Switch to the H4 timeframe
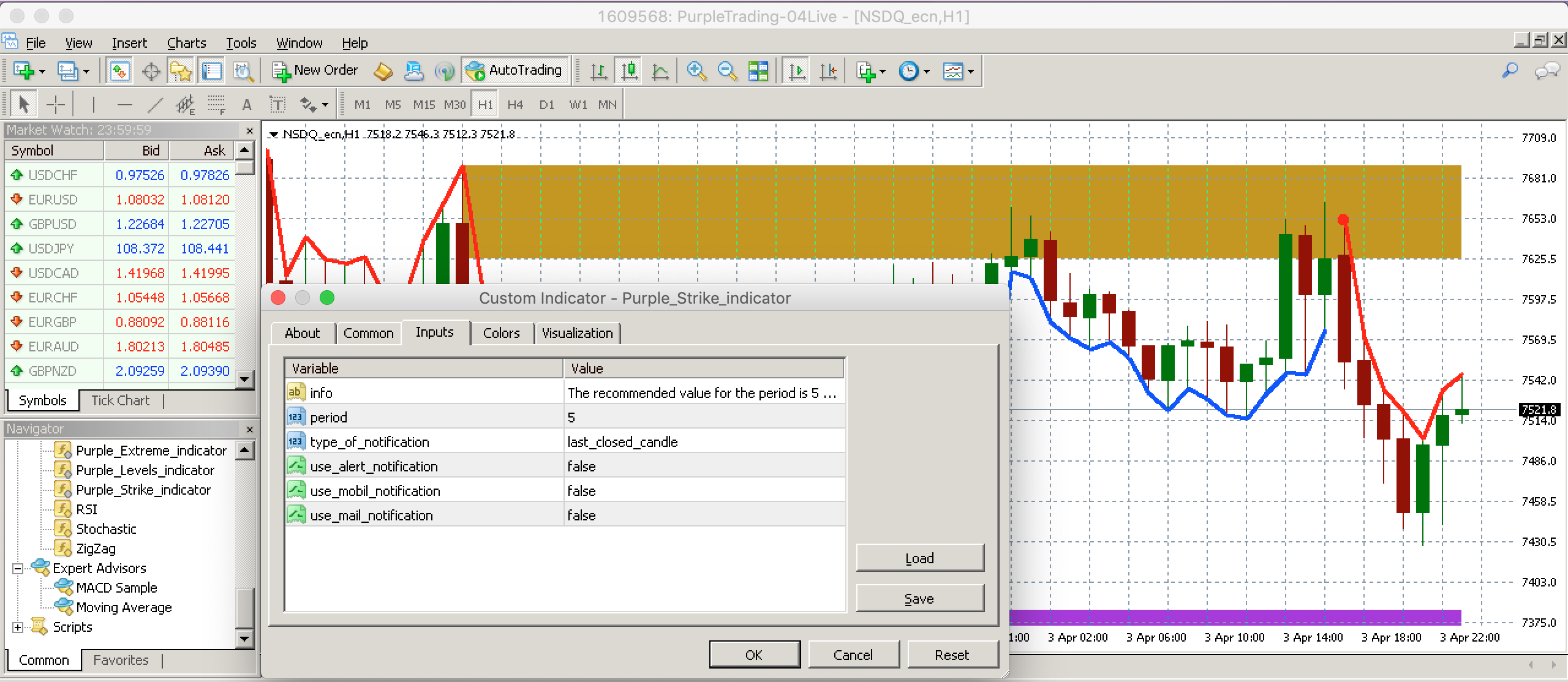Image resolution: width=1568 pixels, height=682 pixels. [x=515, y=105]
